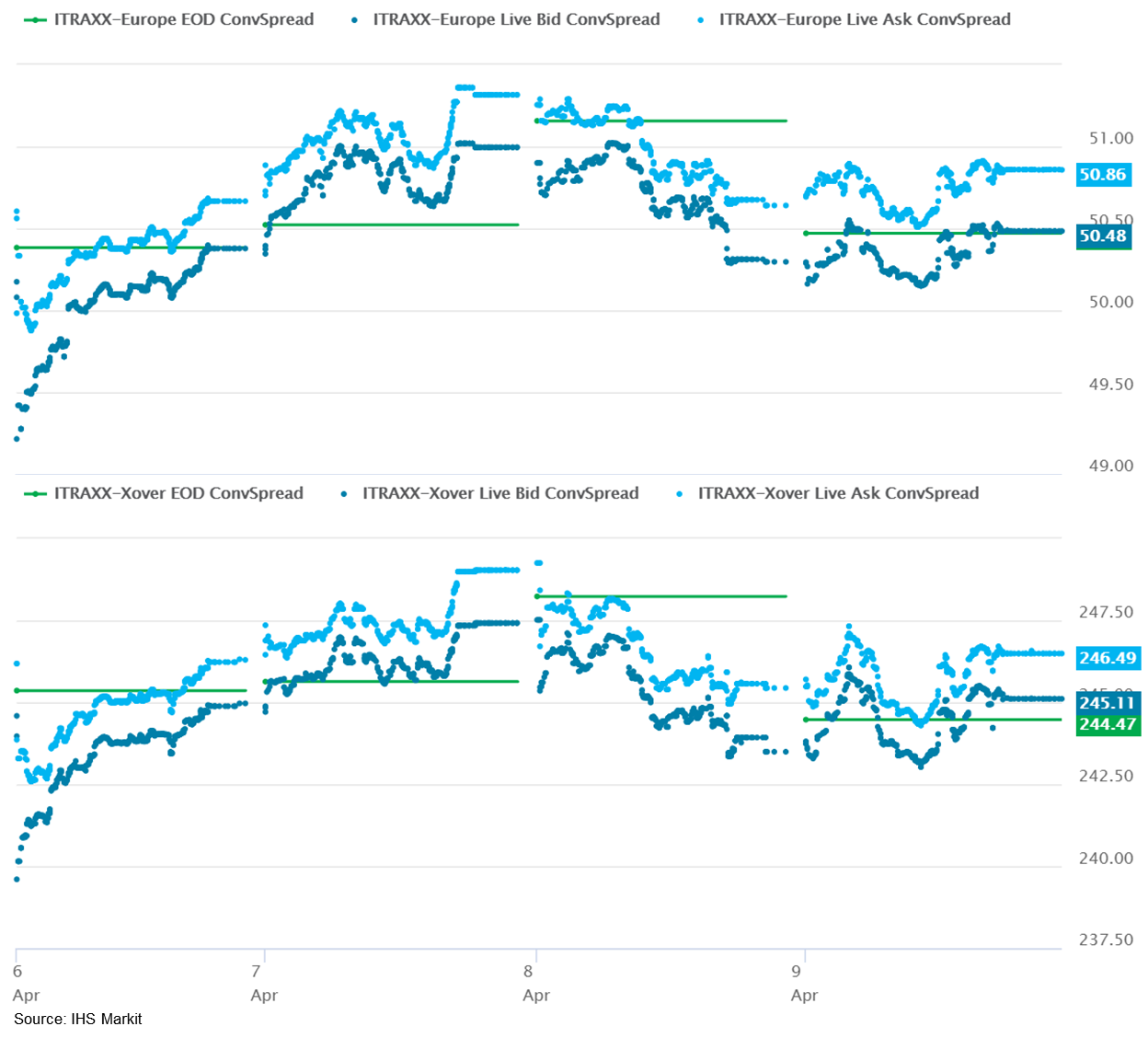Viewport: 1148px width, 1038px height.
Task: Toggle the ITRAXX-Xover Live Bid ConvSpread legend text
Action: [x=500, y=493]
